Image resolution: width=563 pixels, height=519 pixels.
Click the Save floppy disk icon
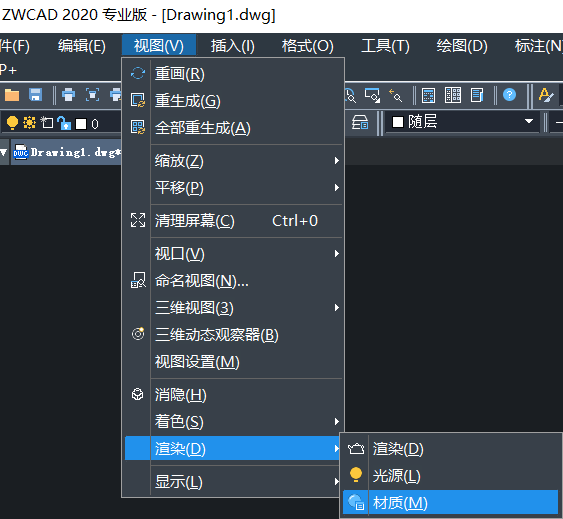[x=35, y=95]
